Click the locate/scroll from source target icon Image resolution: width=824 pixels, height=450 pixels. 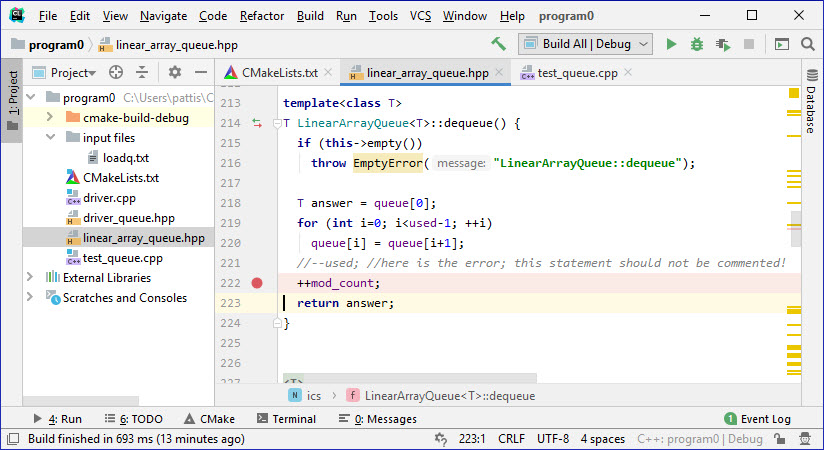click(116, 72)
